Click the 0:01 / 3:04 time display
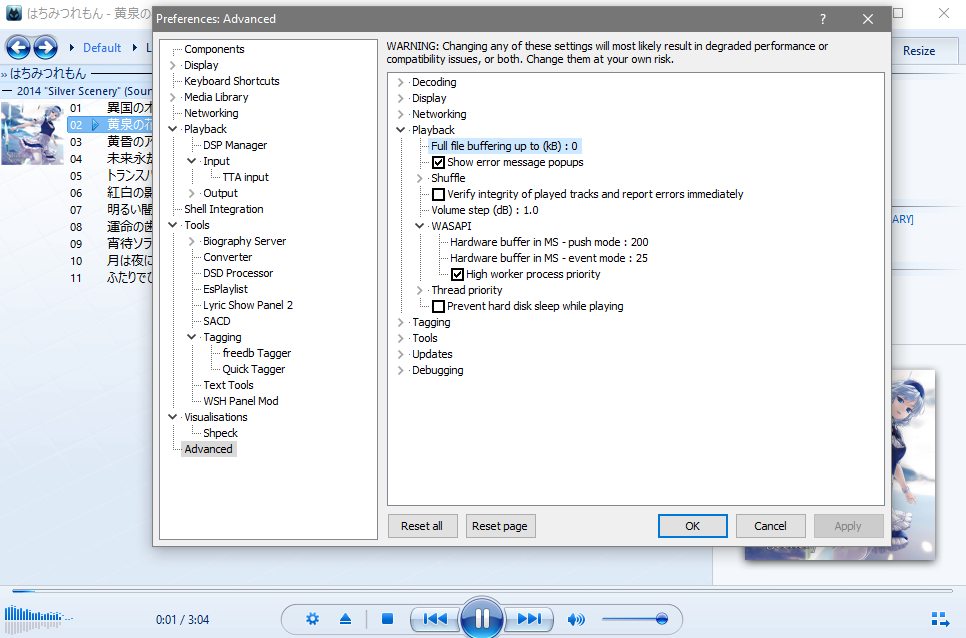This screenshot has height=638, width=966. (182, 620)
